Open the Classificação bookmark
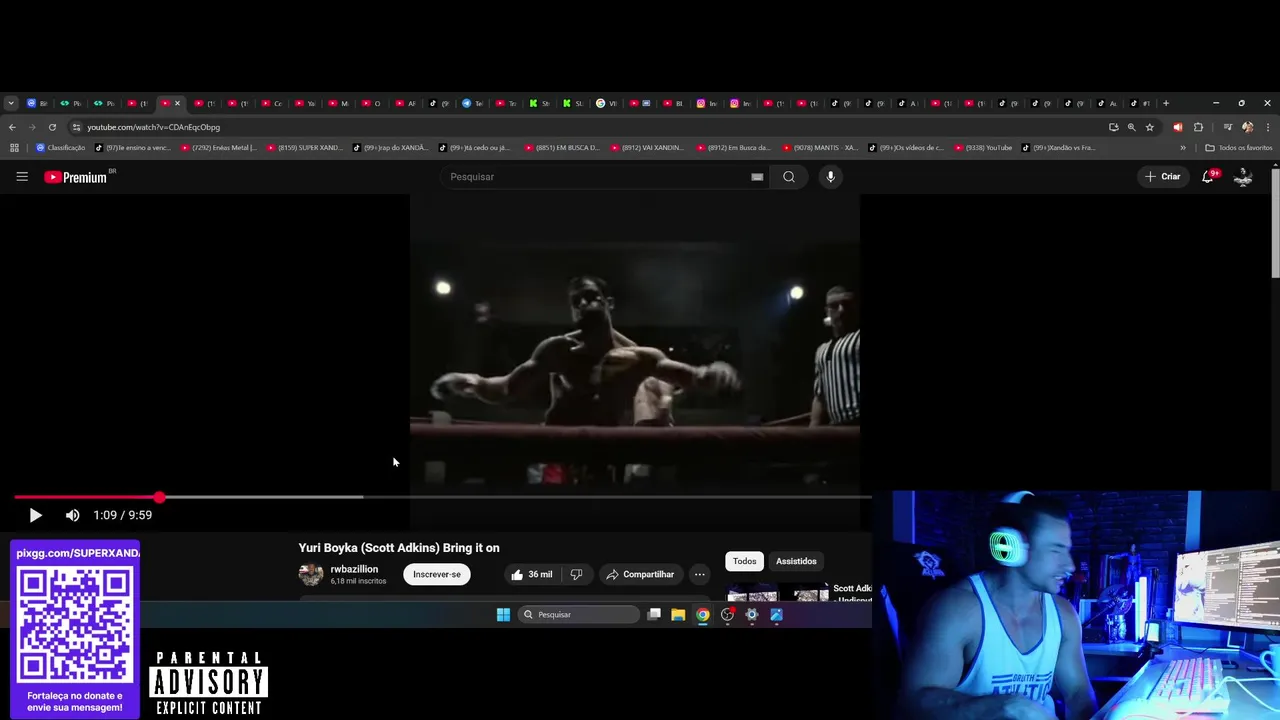 61,148
